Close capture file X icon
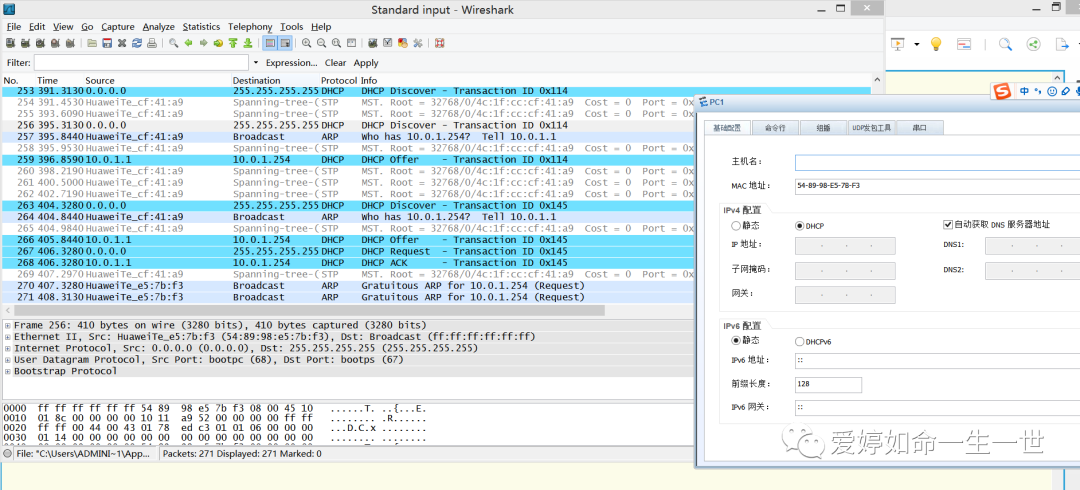 122,43
